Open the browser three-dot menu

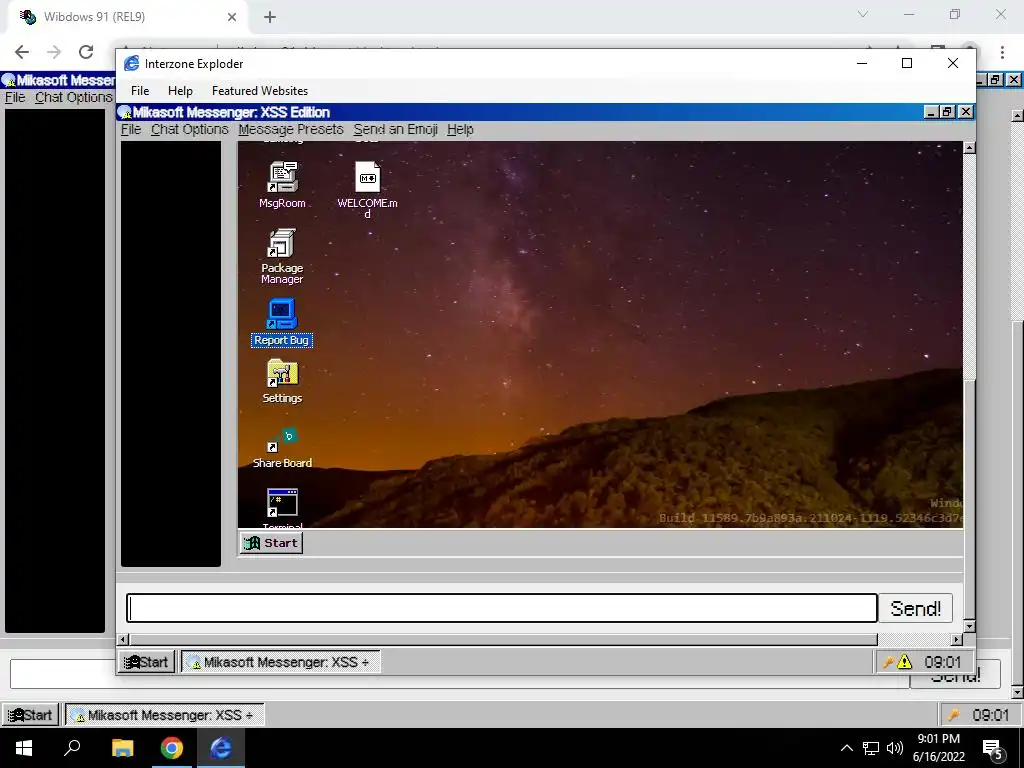click(1002, 52)
